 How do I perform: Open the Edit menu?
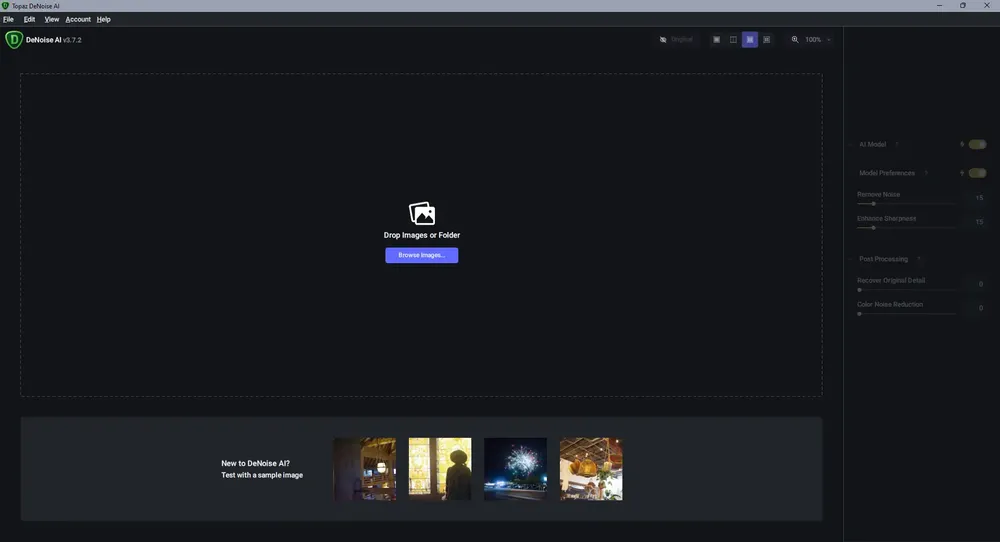coord(29,19)
